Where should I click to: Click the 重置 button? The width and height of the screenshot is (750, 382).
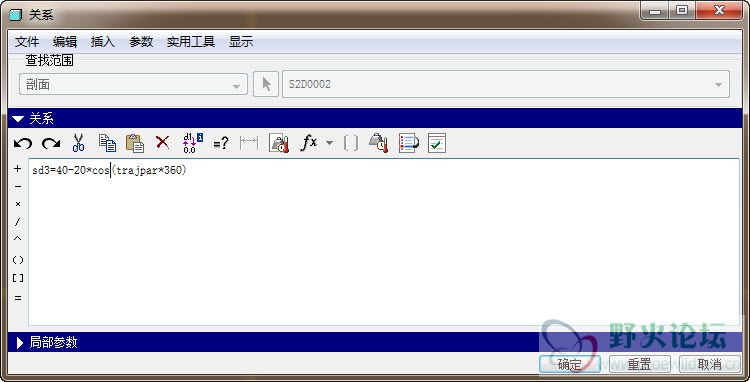[x=640, y=364]
